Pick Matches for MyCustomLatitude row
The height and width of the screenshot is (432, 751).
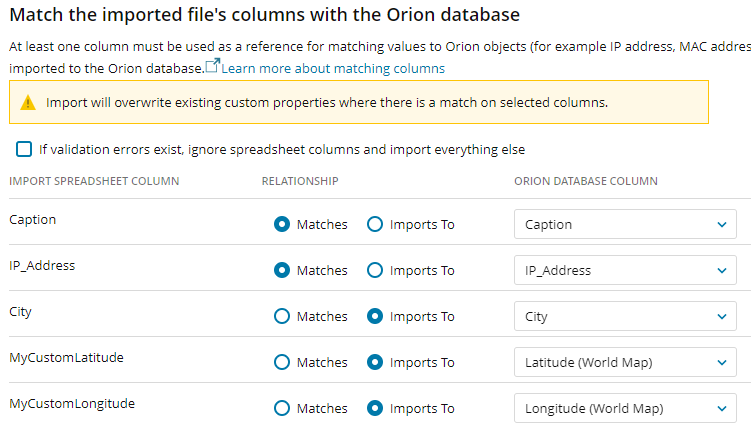click(x=282, y=362)
